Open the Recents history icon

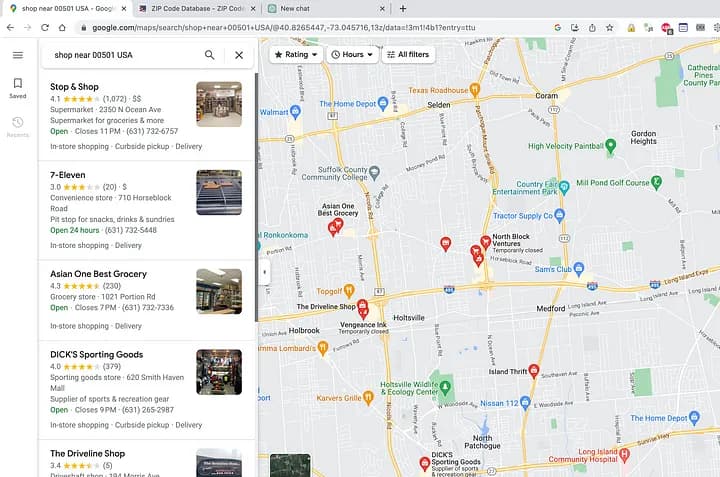coord(18,127)
